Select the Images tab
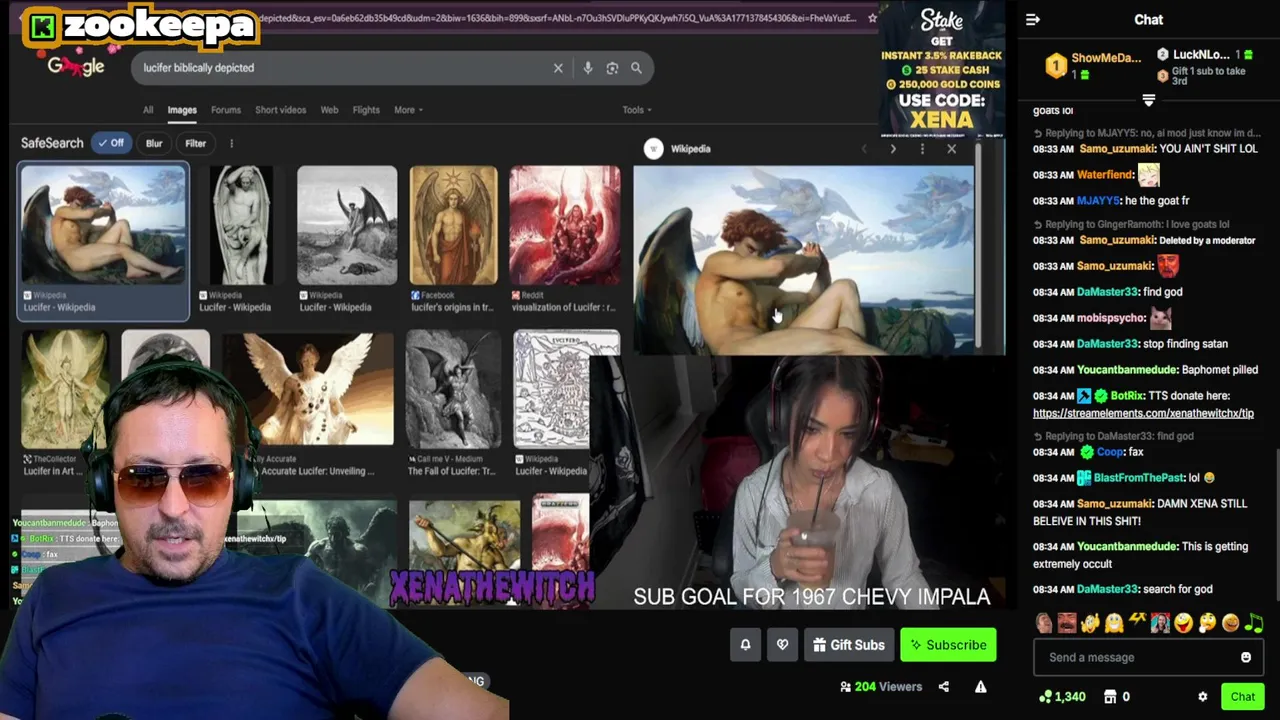 point(182,110)
